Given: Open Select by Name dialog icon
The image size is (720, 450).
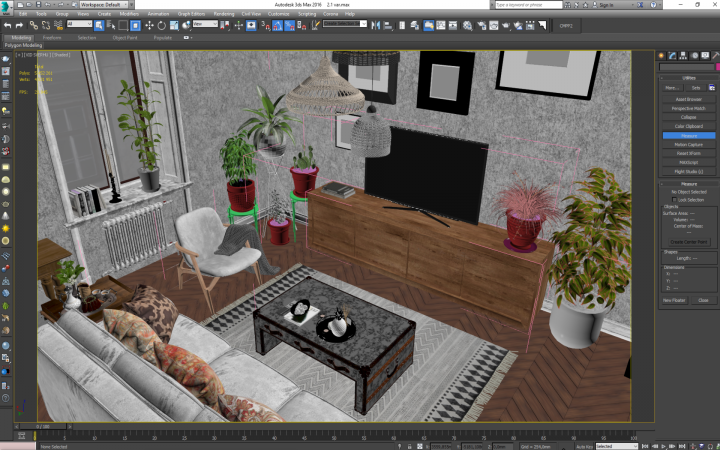Looking at the screenshot, I should coord(111,26).
